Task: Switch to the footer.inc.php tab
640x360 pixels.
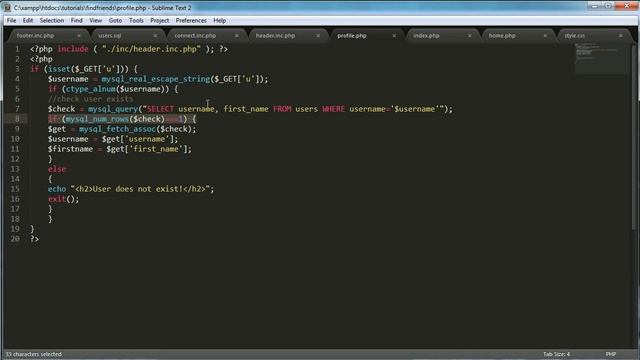Action: (36, 36)
